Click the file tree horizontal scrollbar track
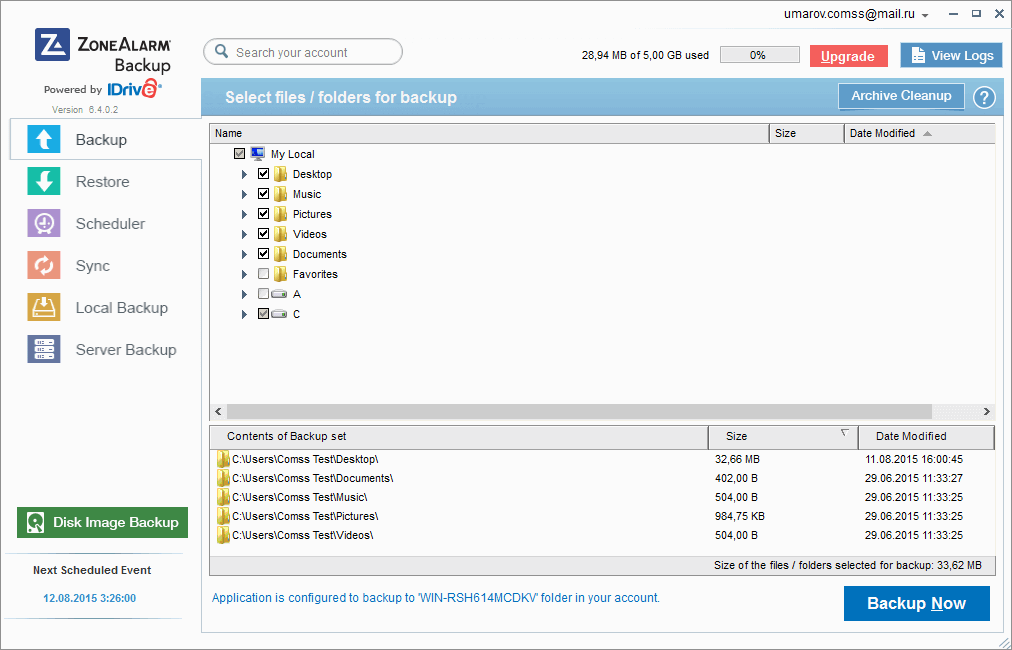1012x650 pixels. (580, 411)
